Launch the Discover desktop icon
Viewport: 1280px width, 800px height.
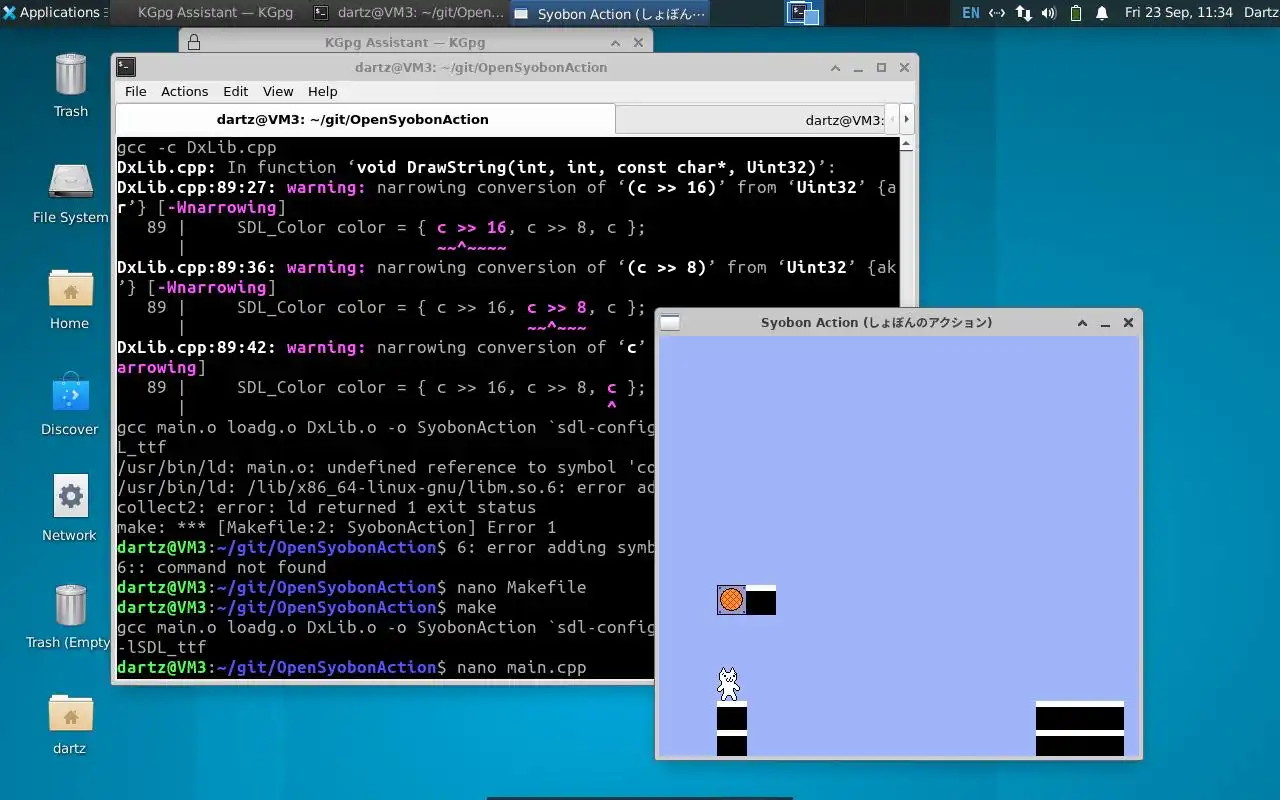pyautogui.click(x=70, y=404)
